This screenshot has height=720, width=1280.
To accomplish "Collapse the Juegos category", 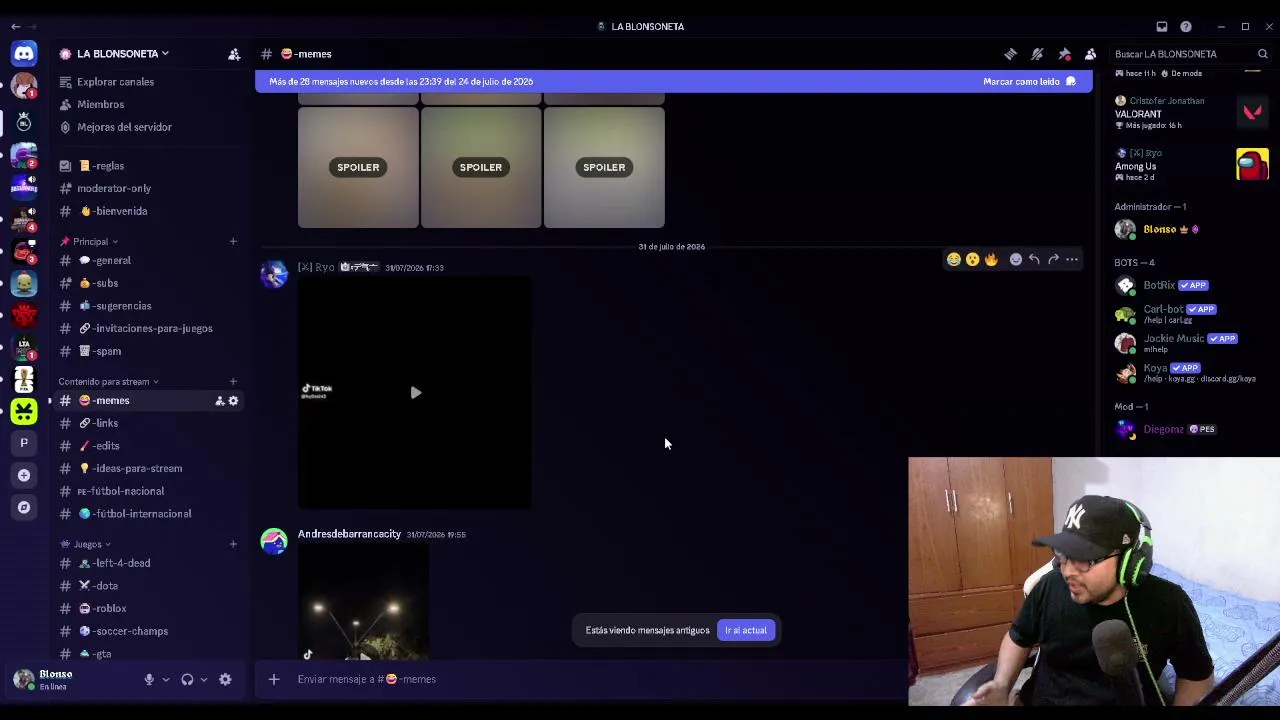I will 86,544.
